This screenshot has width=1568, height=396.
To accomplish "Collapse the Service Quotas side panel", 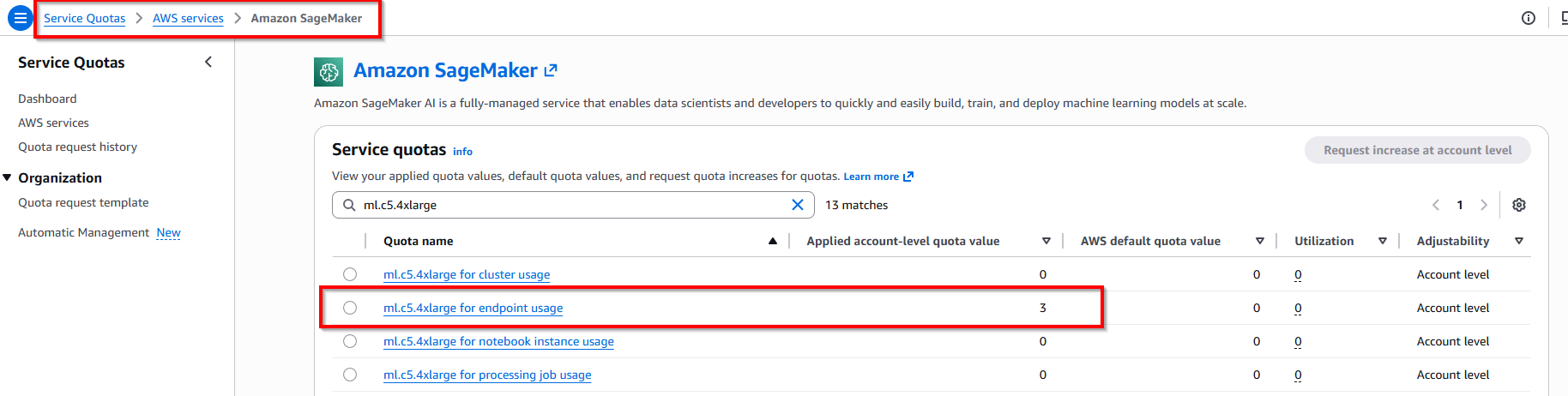I will click(208, 62).
